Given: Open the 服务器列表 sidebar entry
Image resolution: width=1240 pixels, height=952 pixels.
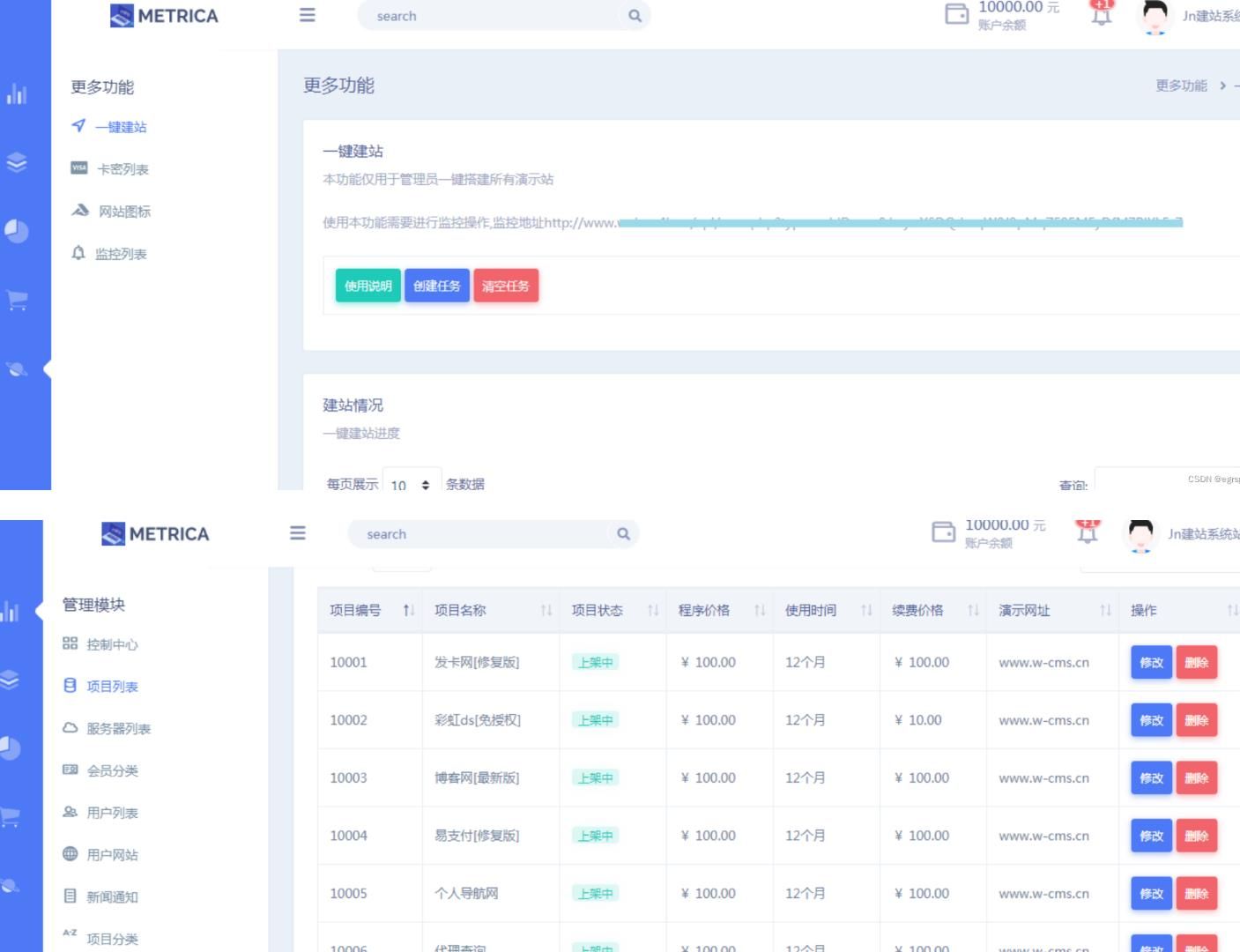Looking at the screenshot, I should click(119, 729).
